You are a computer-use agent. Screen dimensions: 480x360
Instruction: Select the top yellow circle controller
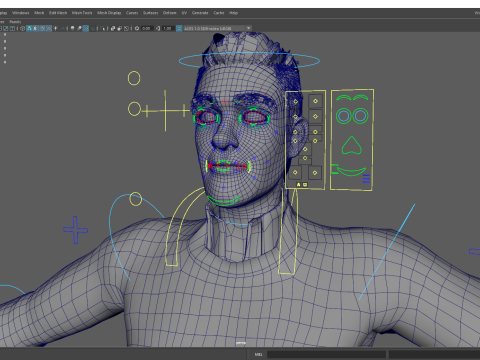pyautogui.click(x=134, y=78)
